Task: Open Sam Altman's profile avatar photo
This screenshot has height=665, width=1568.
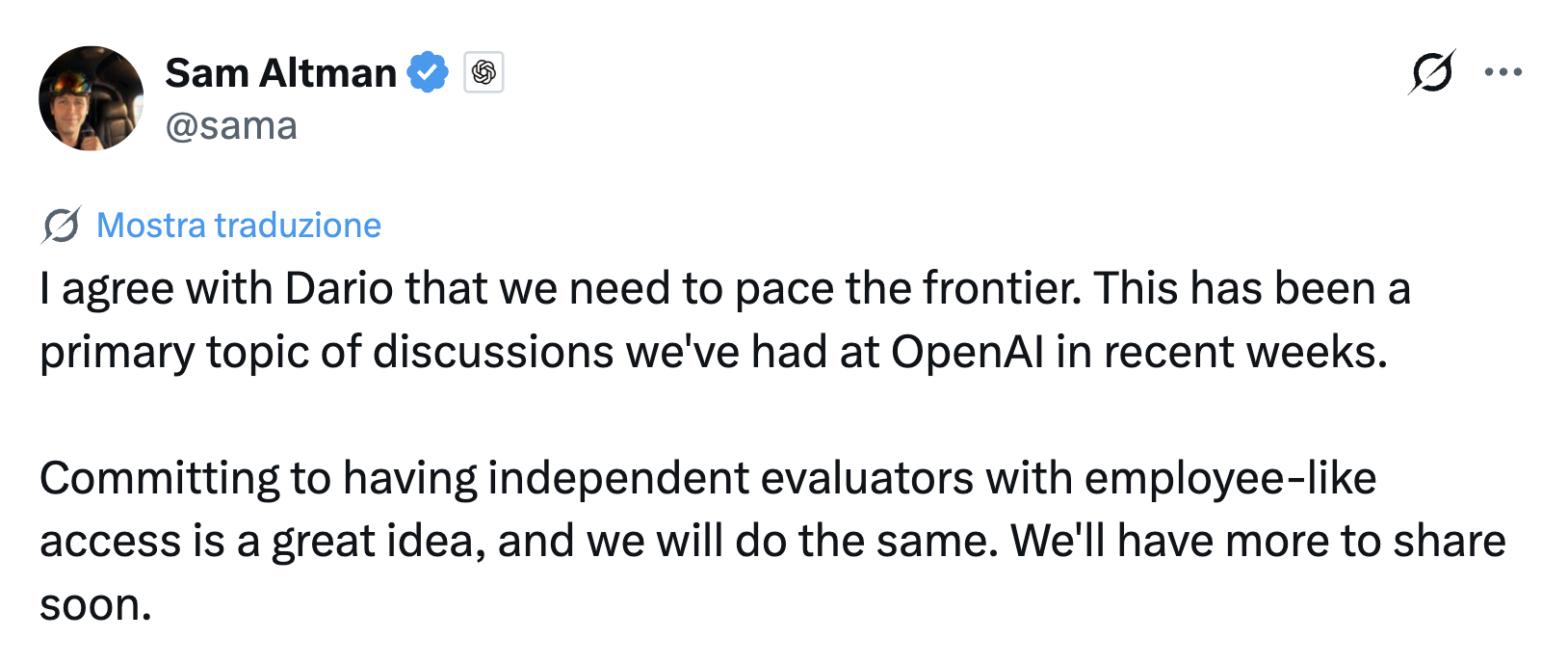Action: [91, 98]
